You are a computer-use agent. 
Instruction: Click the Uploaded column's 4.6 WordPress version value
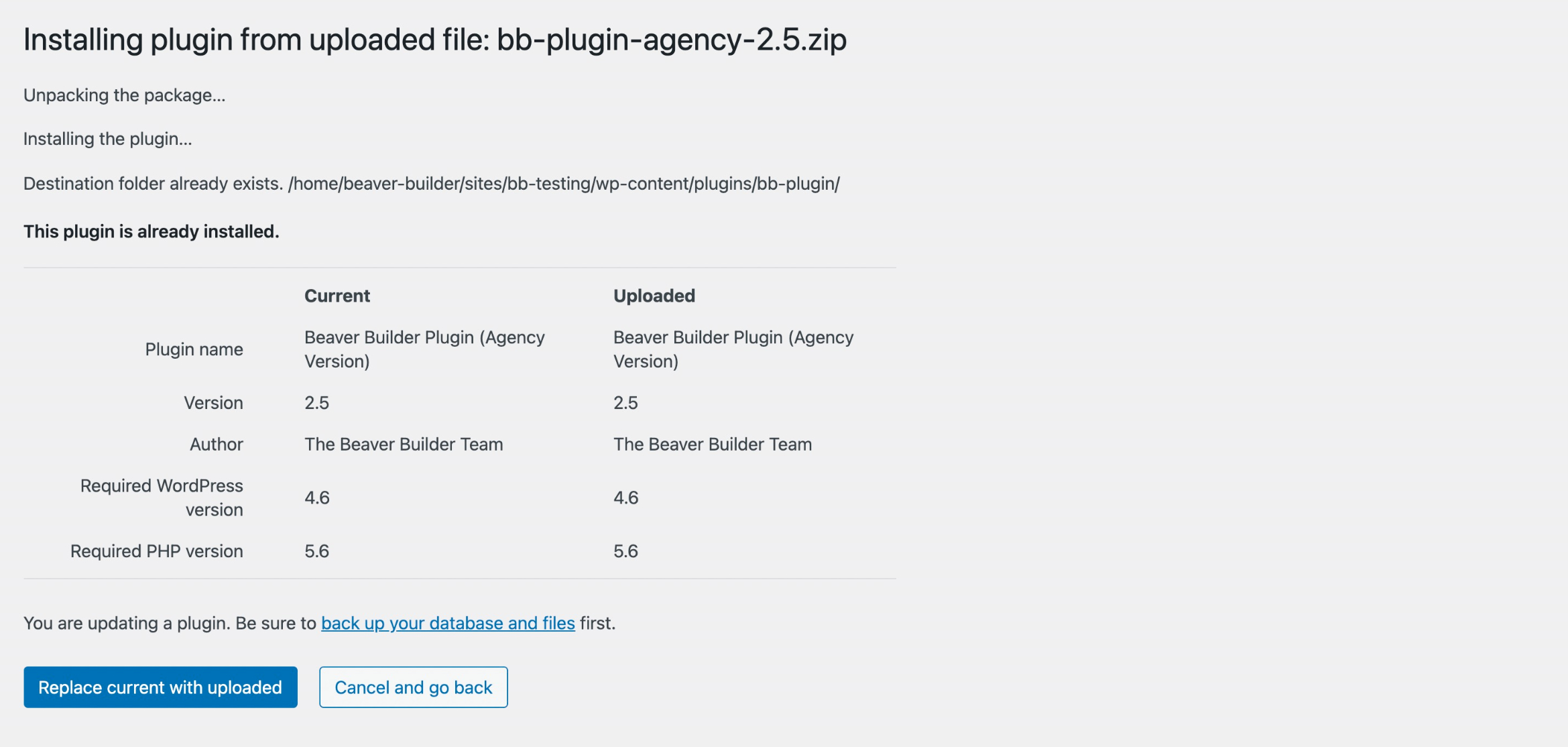pos(625,498)
